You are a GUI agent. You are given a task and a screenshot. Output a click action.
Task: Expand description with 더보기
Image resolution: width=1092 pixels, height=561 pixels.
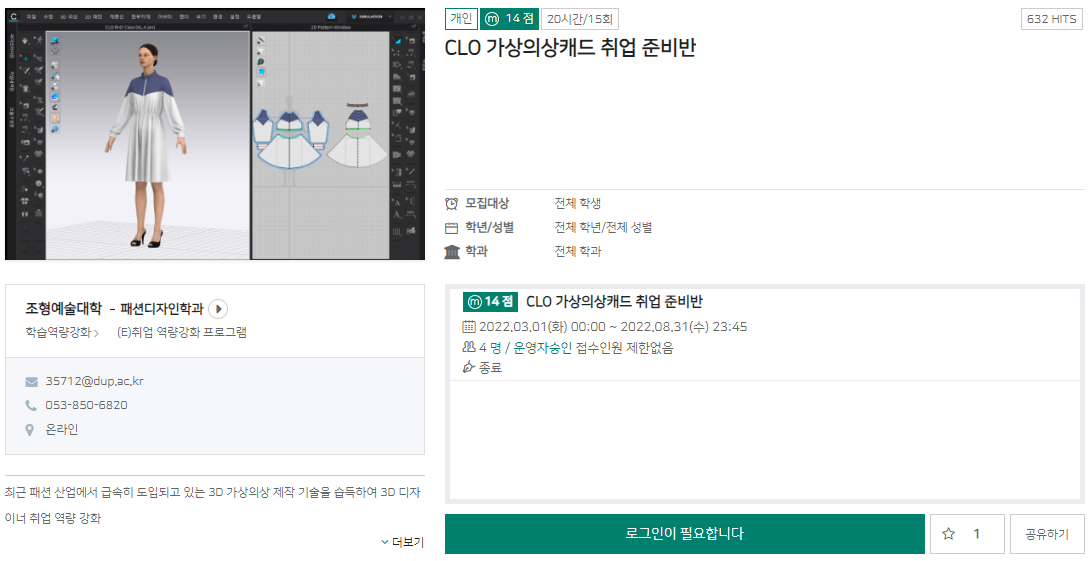402,542
